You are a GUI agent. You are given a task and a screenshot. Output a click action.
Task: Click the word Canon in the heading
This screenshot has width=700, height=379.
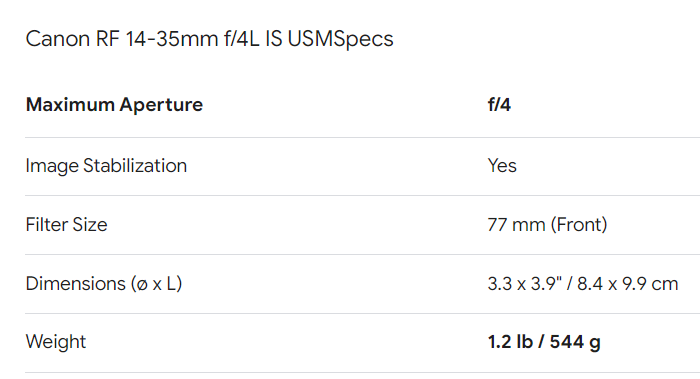(x=58, y=38)
